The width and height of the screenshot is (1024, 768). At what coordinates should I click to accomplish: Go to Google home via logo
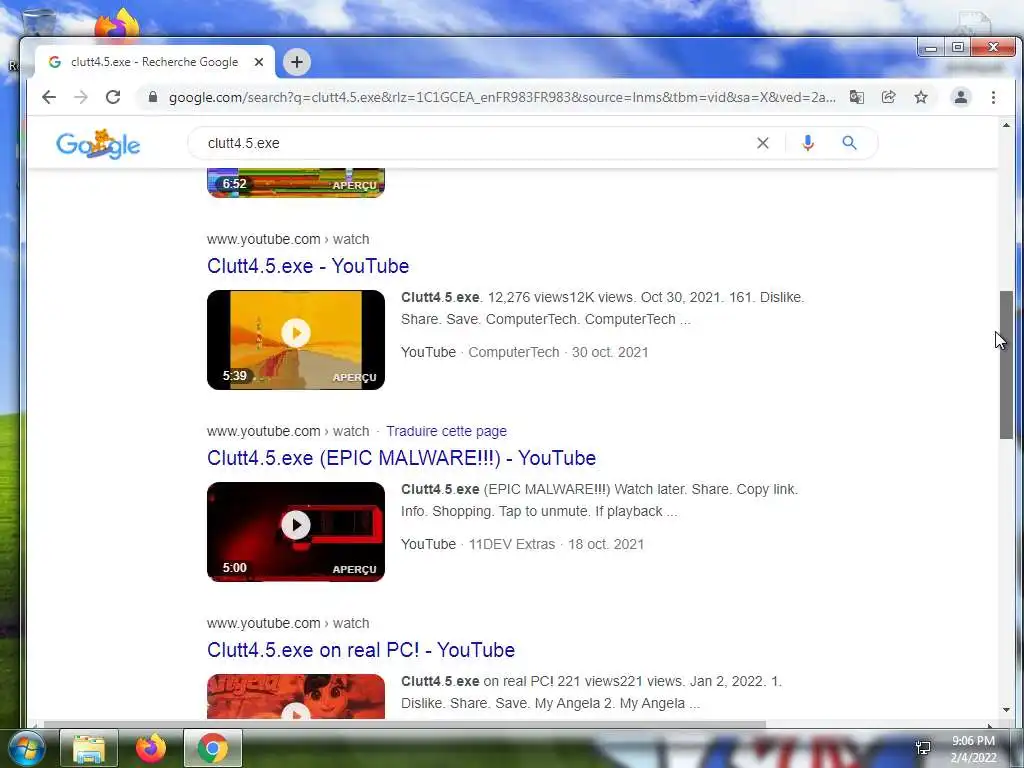[x=98, y=144]
